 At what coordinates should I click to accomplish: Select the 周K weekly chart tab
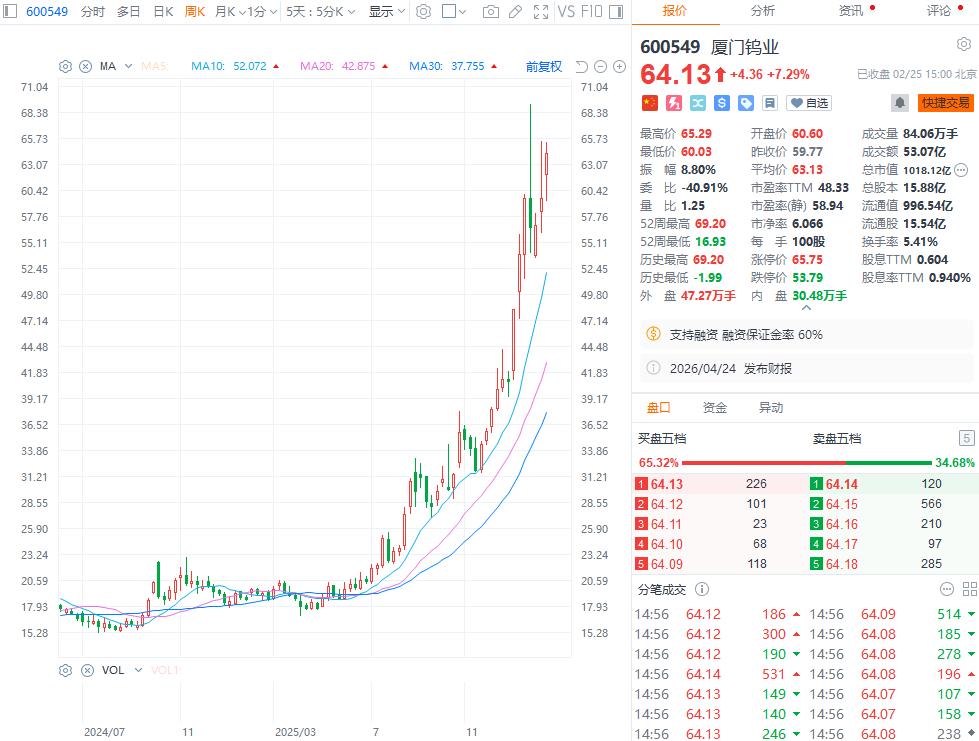point(195,11)
